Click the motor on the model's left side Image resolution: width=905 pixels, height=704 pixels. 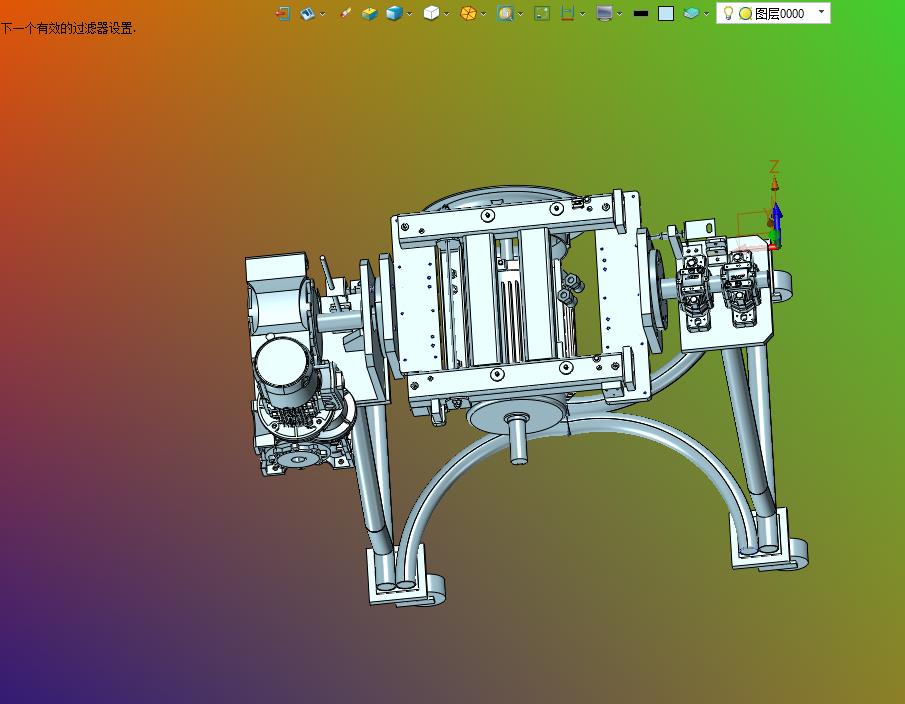pos(282,367)
